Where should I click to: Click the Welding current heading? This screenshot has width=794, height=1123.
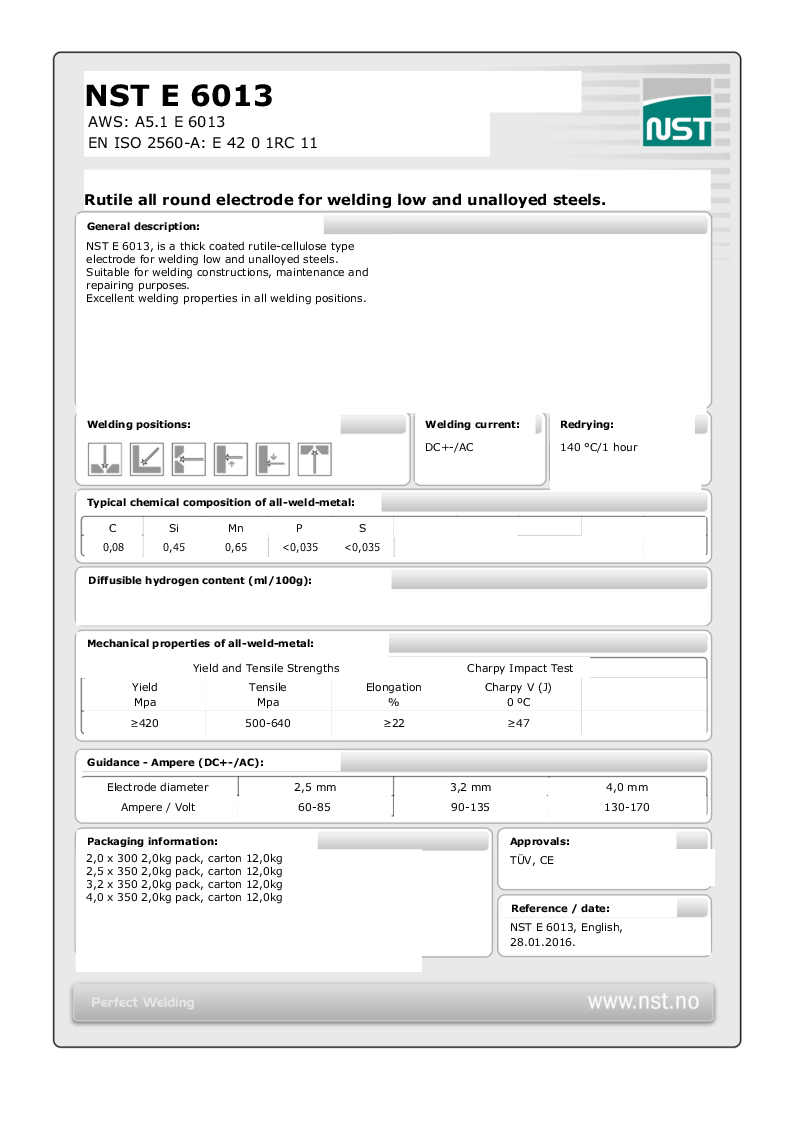click(473, 425)
